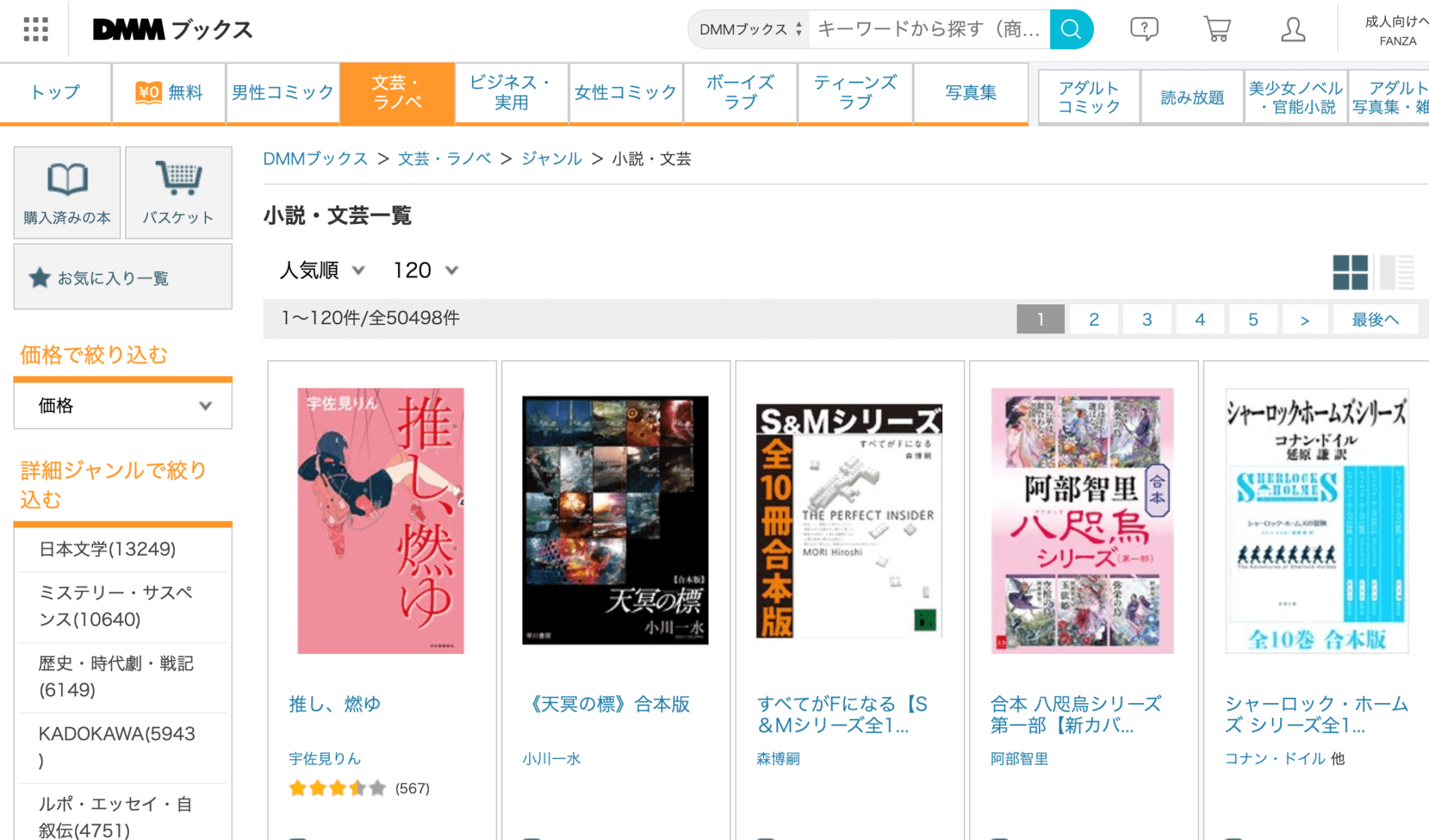The width and height of the screenshot is (1429, 840).
Task: Open the シャーロック・ホームズ book cover
Action: 1317,521
